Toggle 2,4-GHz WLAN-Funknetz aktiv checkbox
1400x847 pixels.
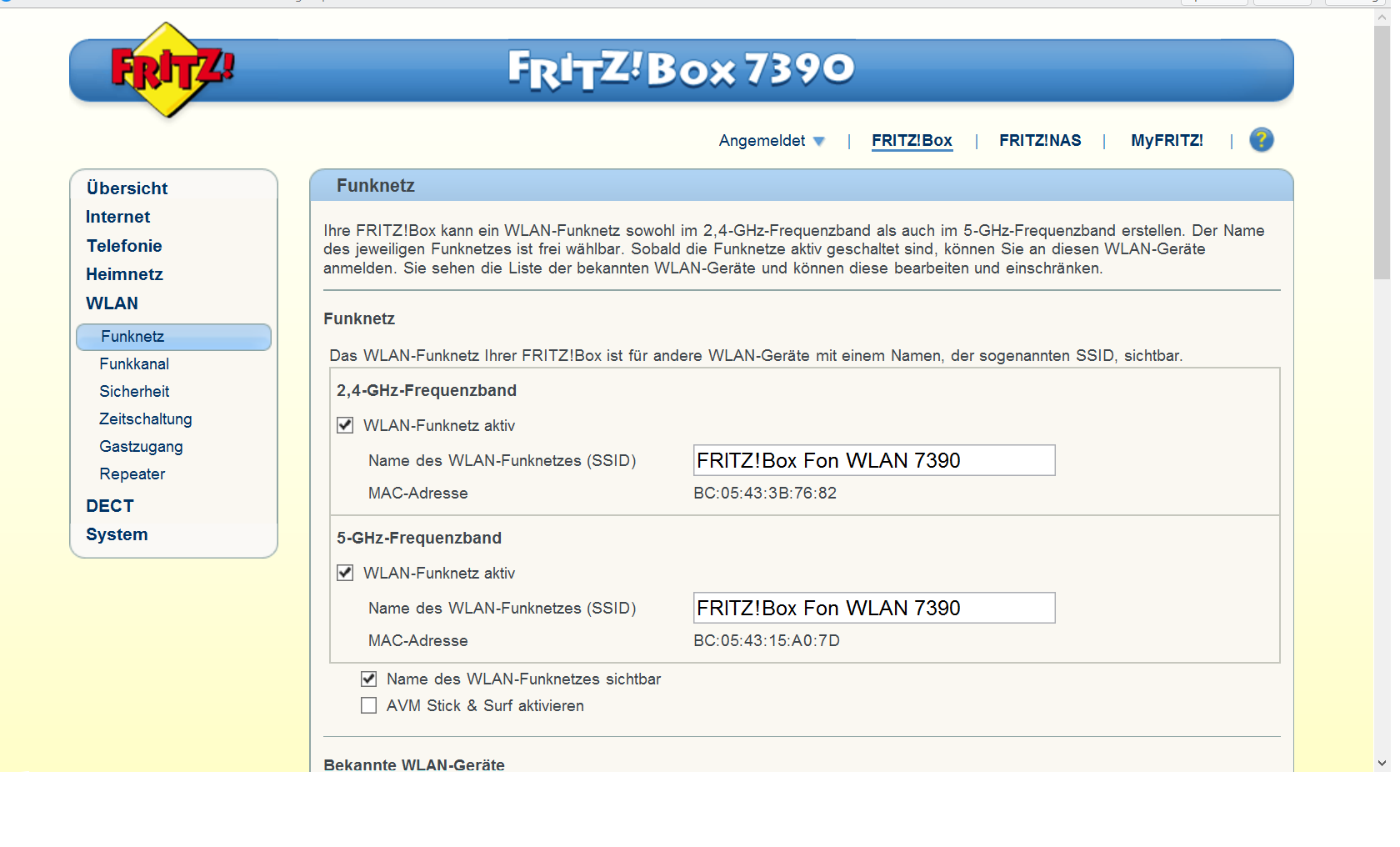coord(345,425)
